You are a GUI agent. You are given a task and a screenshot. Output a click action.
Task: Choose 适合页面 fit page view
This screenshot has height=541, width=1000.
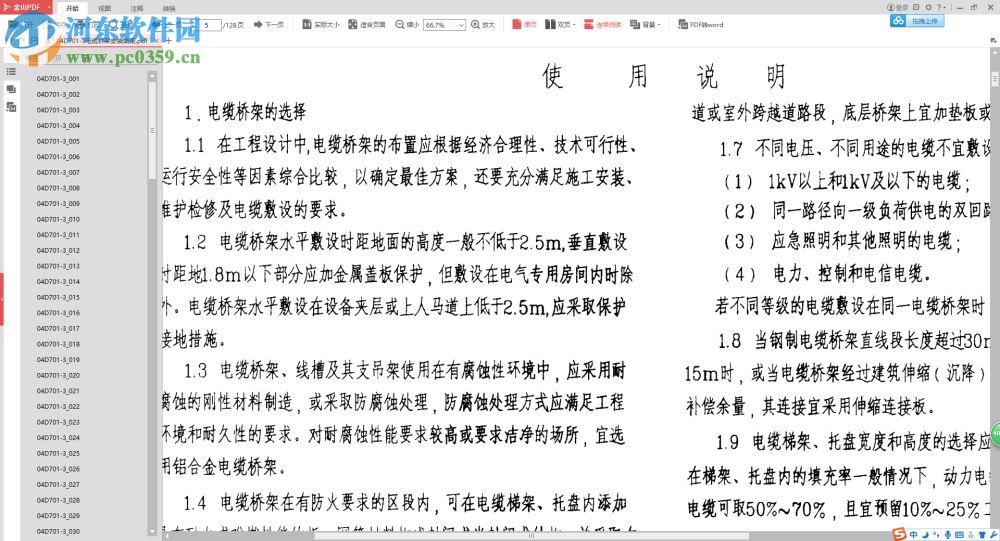(367, 24)
